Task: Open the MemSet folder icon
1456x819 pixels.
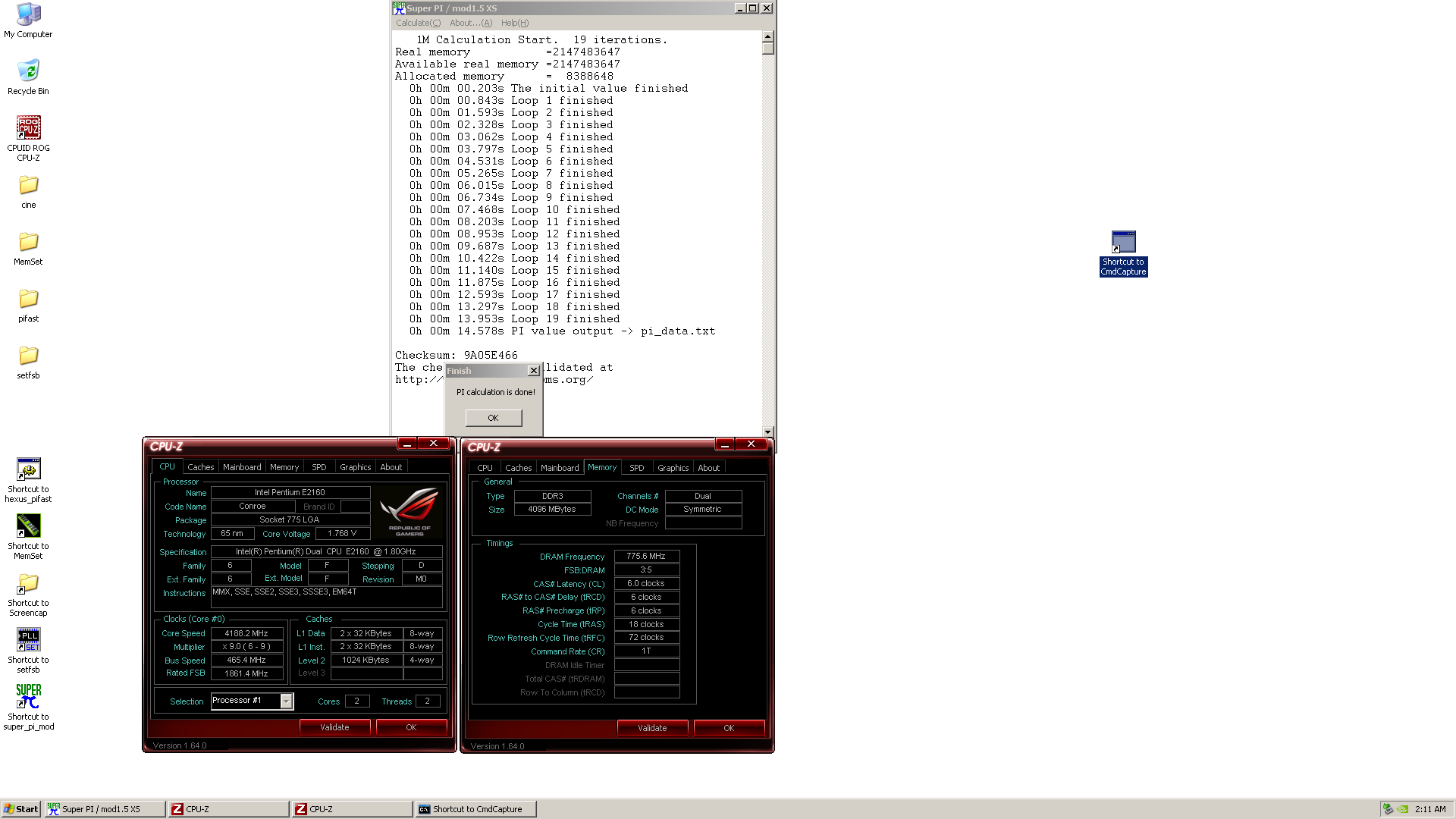Action: 28,249
